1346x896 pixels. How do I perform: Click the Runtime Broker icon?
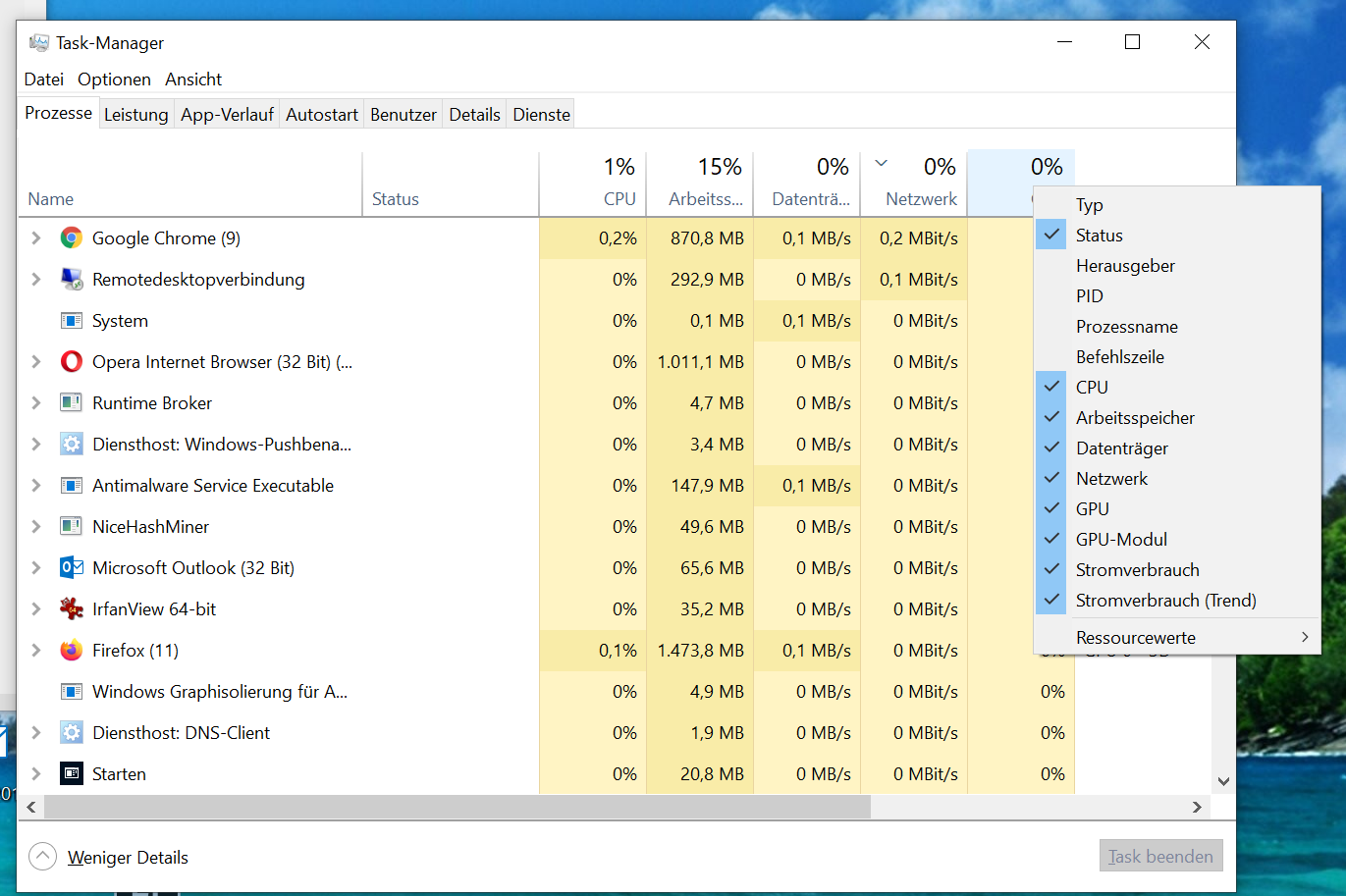[x=72, y=403]
